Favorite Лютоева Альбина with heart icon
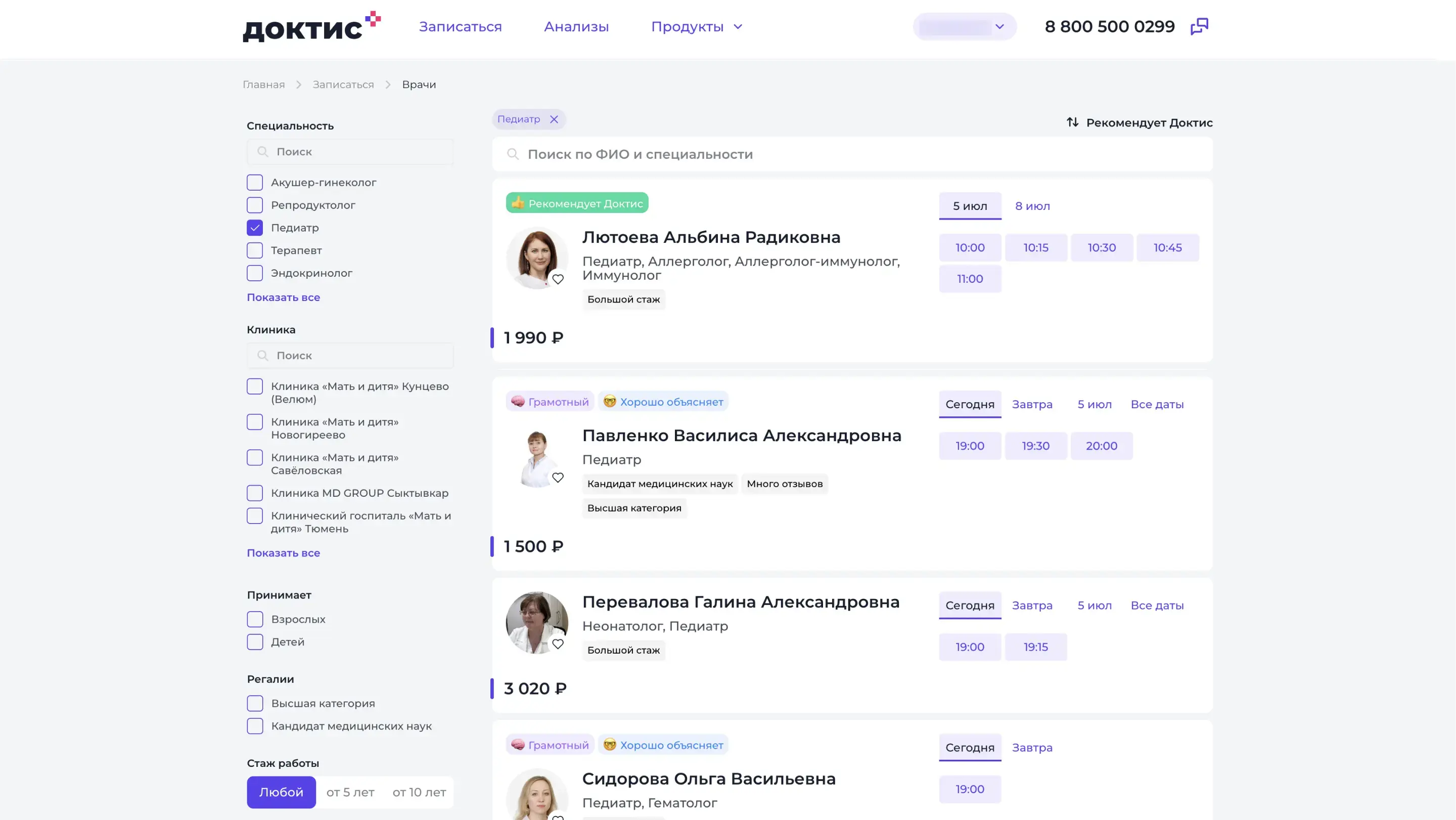The image size is (1456, 820). pos(558,279)
